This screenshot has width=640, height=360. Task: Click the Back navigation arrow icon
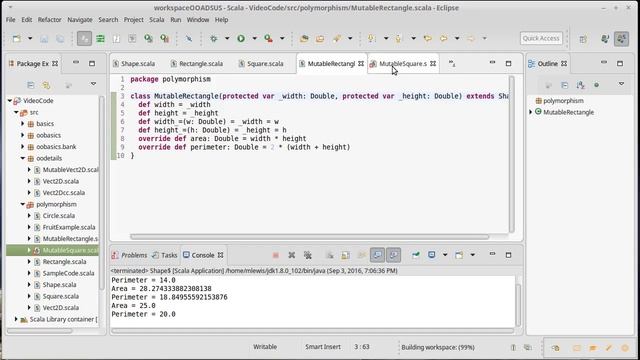click(x=444, y=38)
